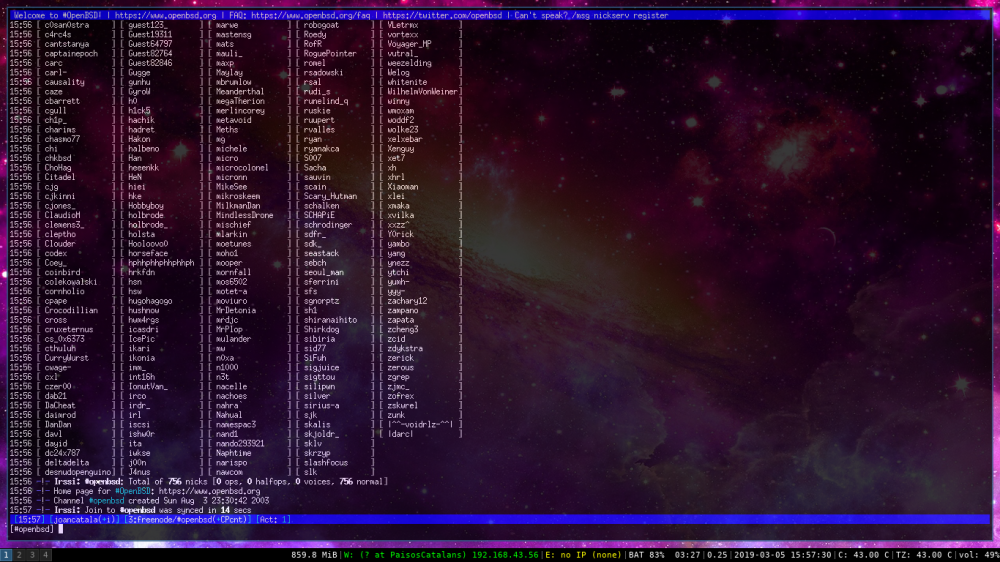
Task: Select the nick 'MindlessDrone'
Action: pos(244,216)
